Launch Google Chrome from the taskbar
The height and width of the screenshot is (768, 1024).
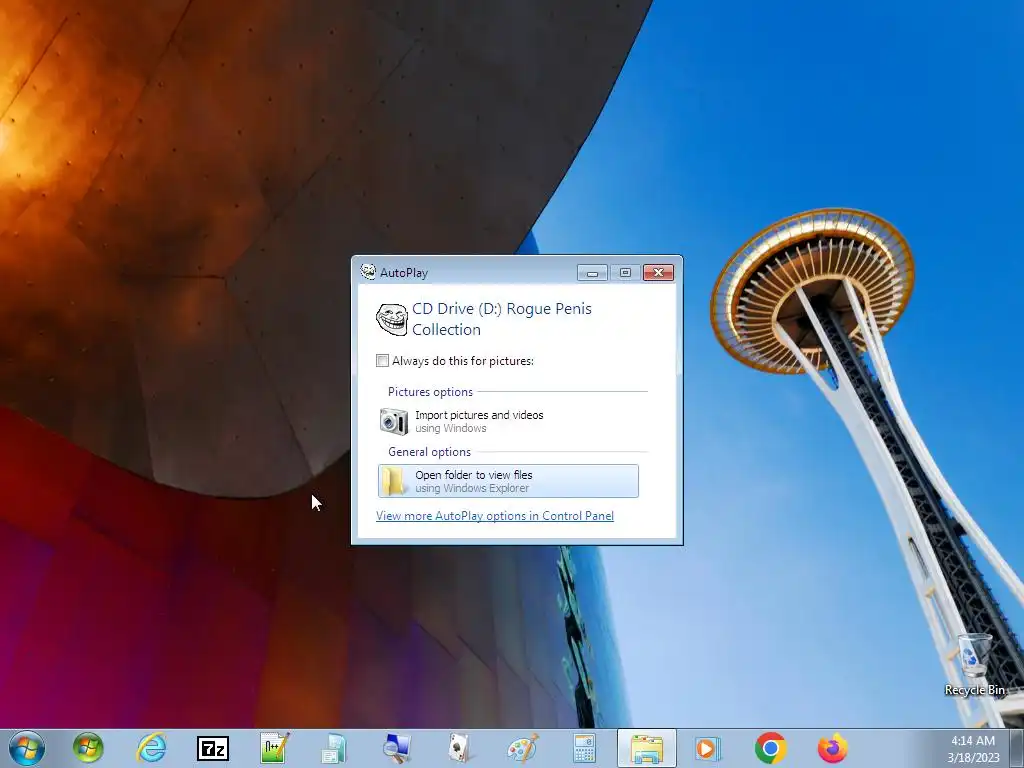click(770, 748)
